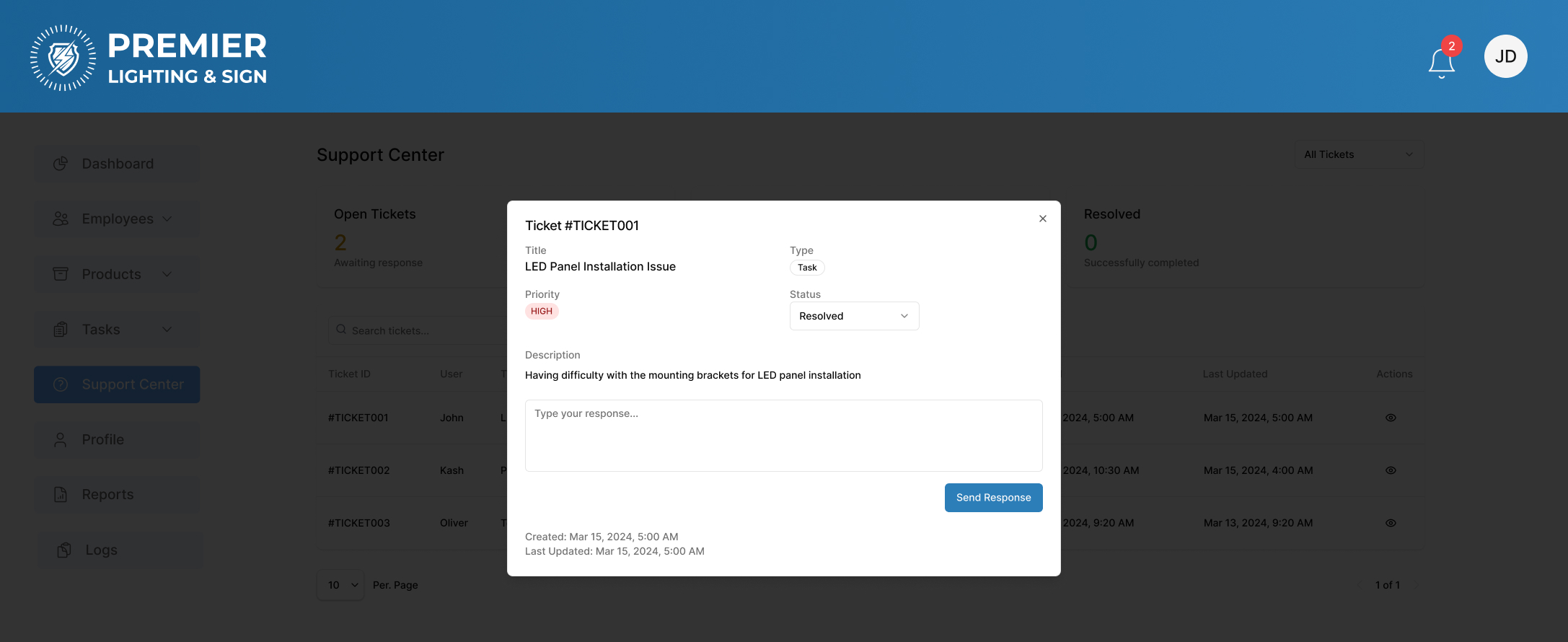1568x642 pixels.
Task: Click the Send Response button
Action: pyautogui.click(x=993, y=498)
